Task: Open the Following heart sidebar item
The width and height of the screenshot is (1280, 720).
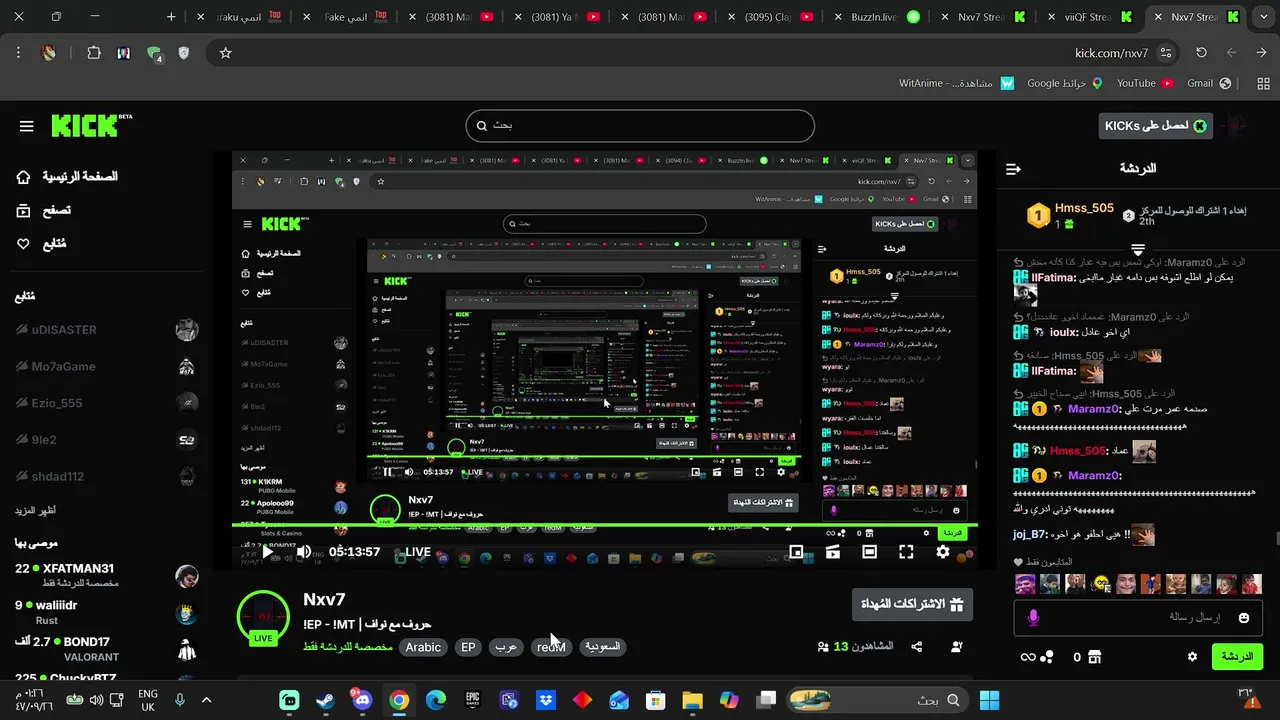Action: tap(41, 244)
